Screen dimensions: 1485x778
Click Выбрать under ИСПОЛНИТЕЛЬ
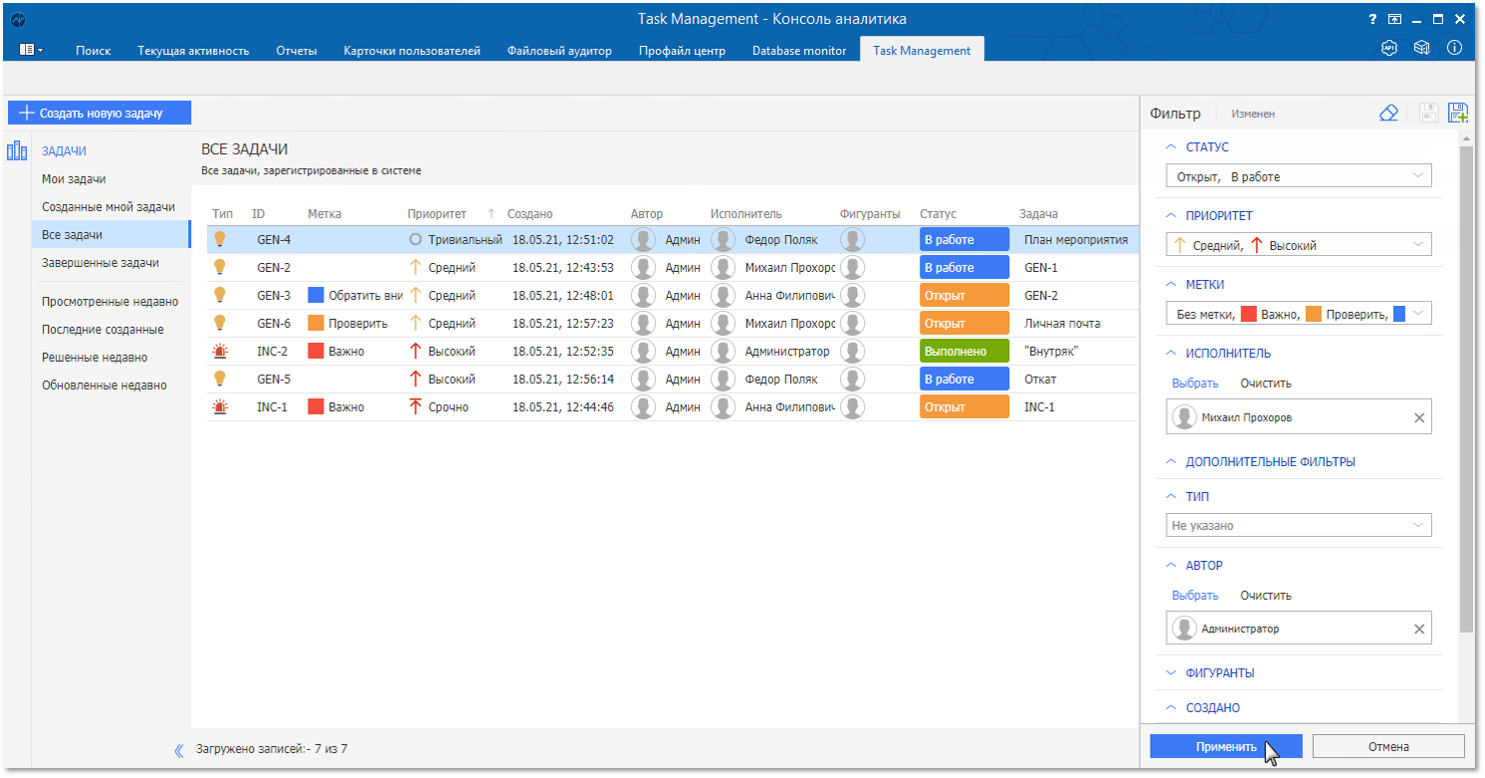pos(1195,383)
